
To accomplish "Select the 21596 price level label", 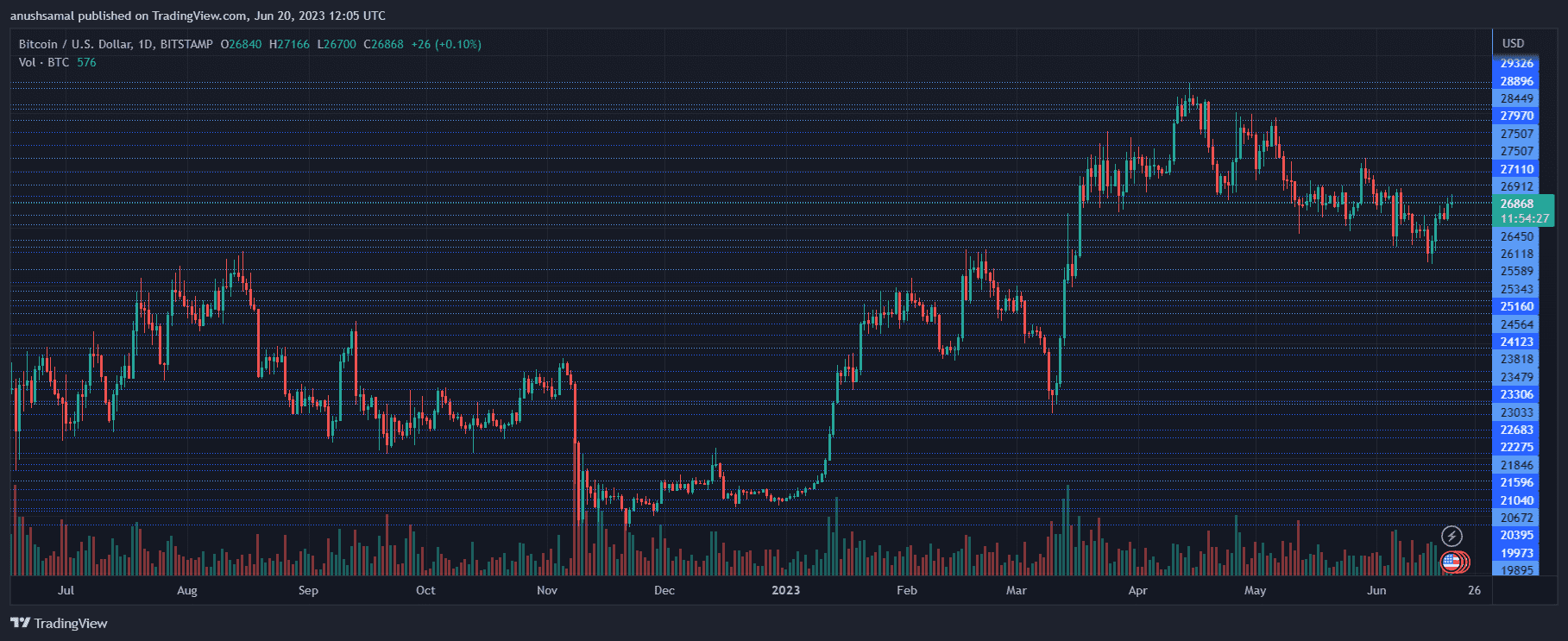I will point(1516,482).
